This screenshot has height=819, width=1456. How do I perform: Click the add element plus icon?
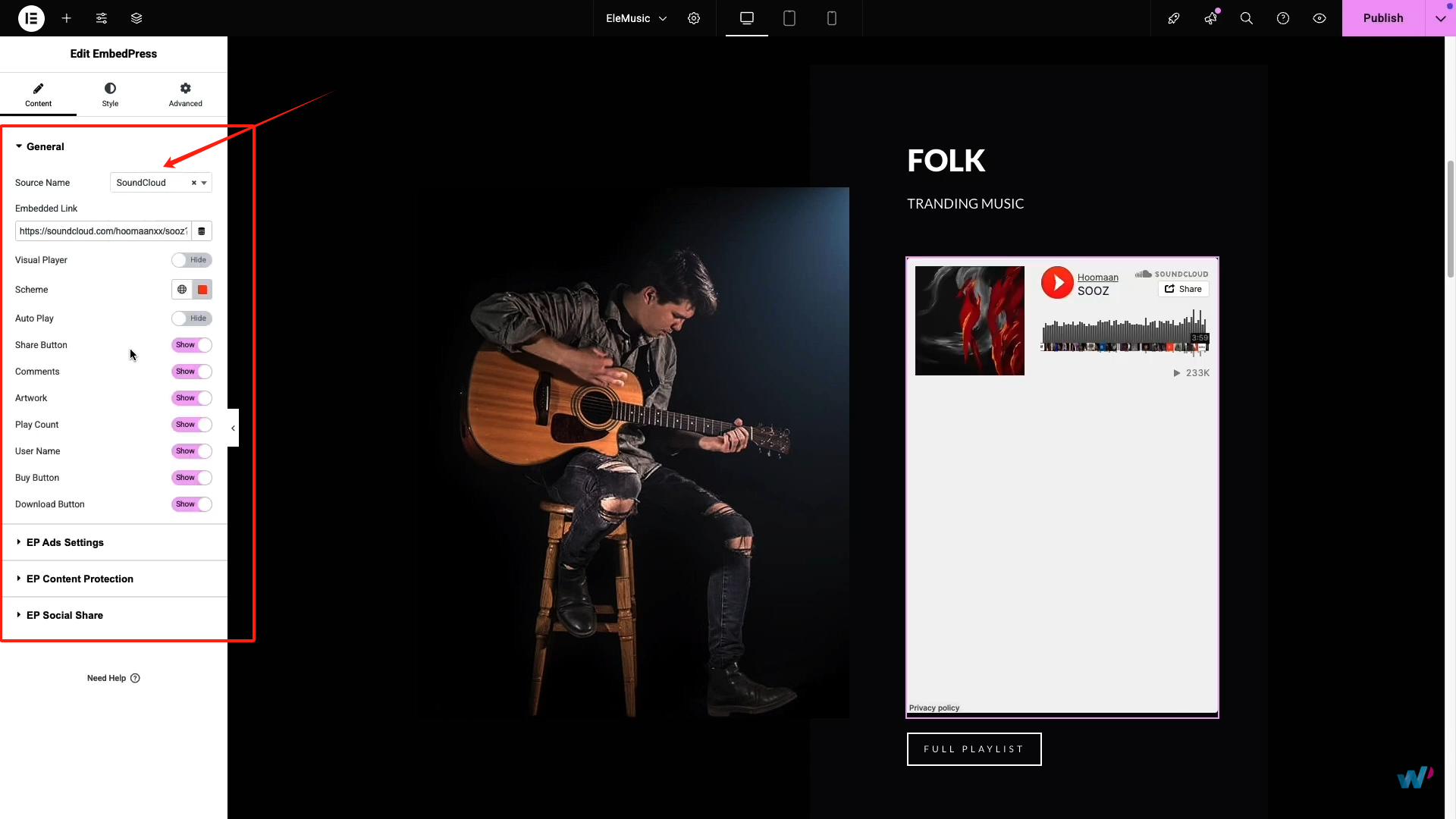tap(67, 18)
